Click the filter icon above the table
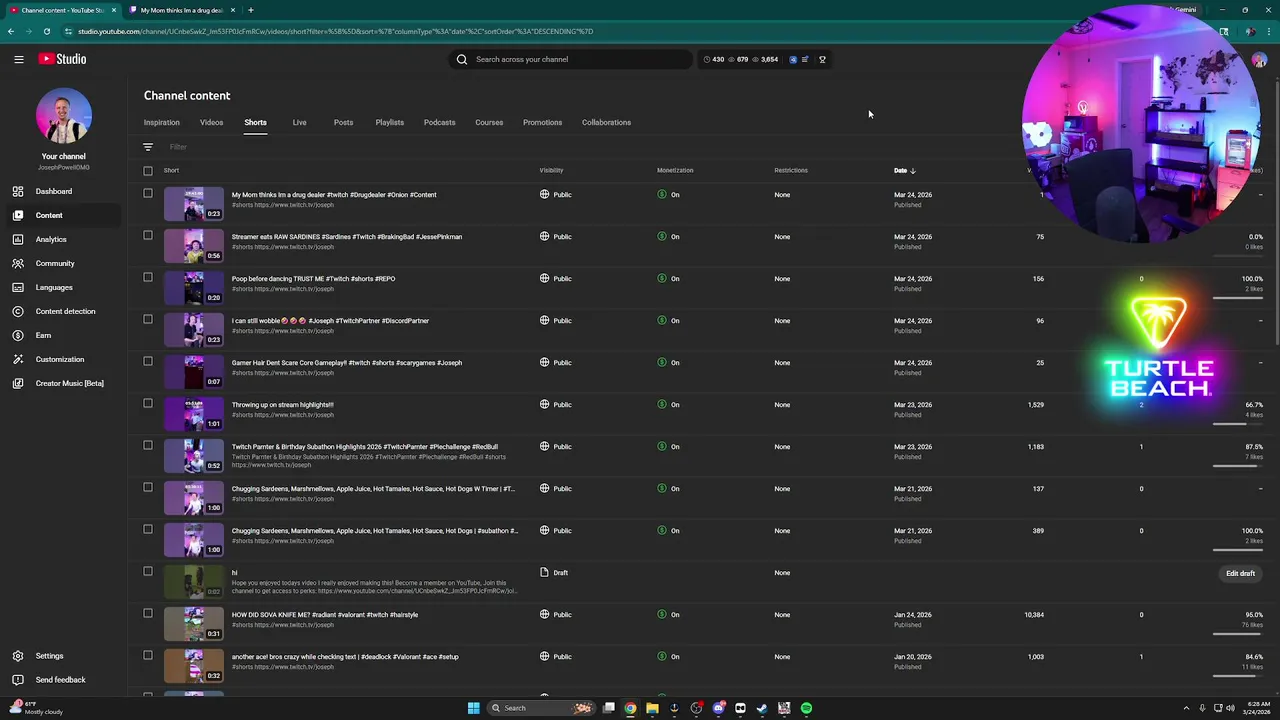 tap(148, 147)
